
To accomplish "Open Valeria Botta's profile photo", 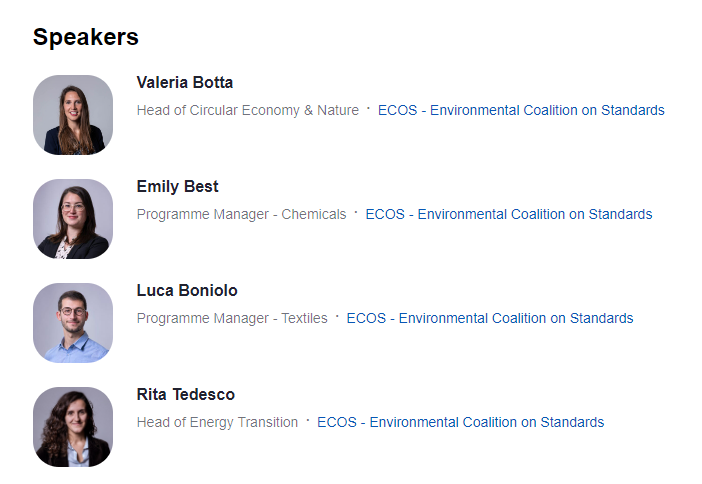I will [73, 115].
